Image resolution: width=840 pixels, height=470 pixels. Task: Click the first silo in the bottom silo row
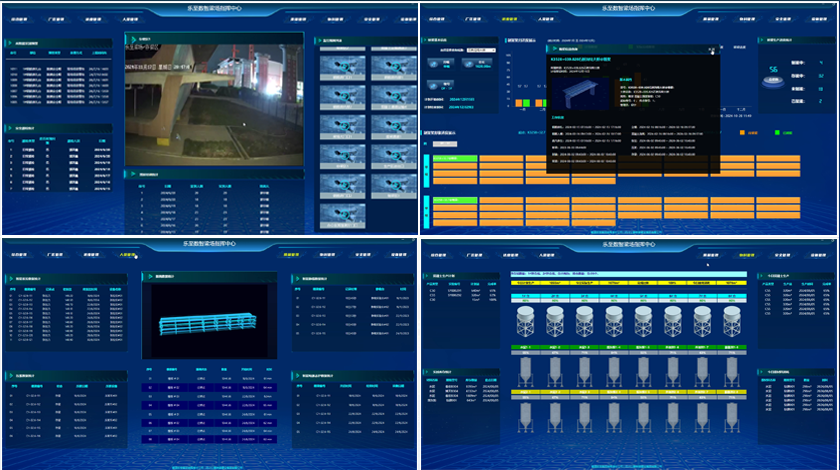click(x=526, y=417)
